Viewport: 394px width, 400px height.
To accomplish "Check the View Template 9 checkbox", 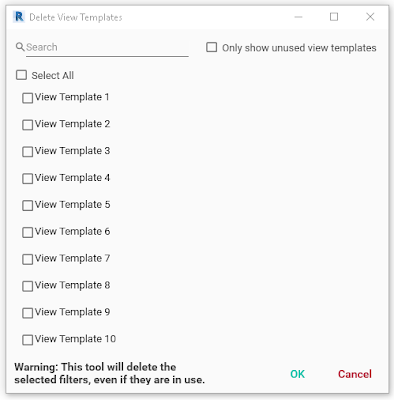I will point(27,313).
